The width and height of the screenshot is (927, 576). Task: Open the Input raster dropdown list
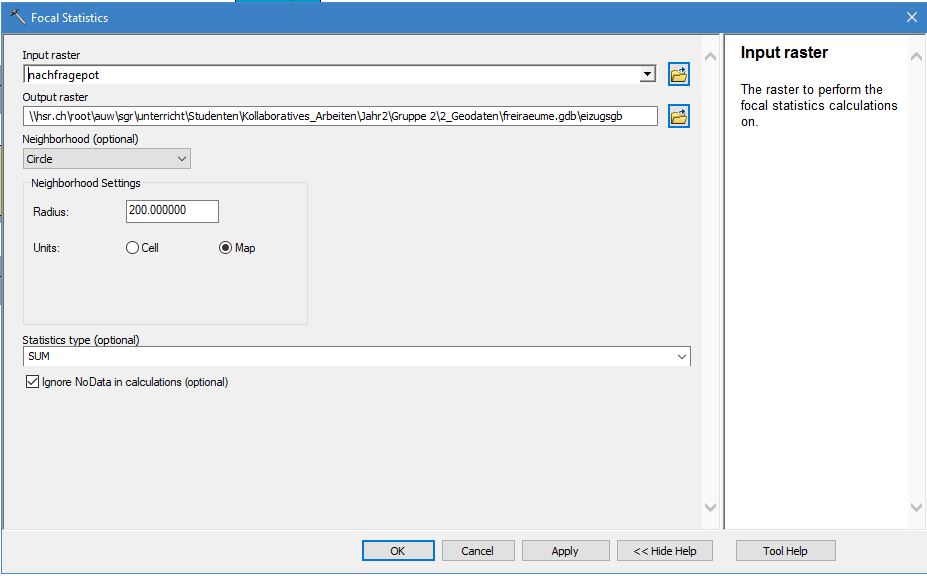point(647,75)
